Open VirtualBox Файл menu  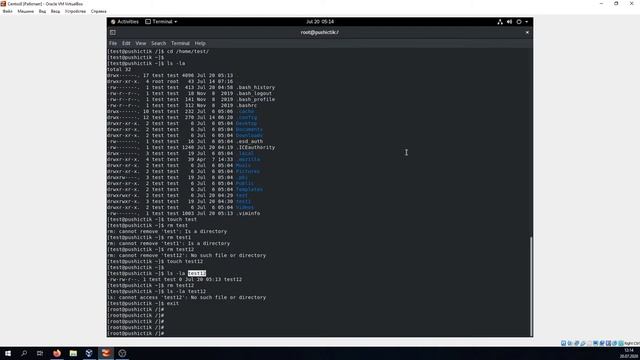tap(7, 11)
